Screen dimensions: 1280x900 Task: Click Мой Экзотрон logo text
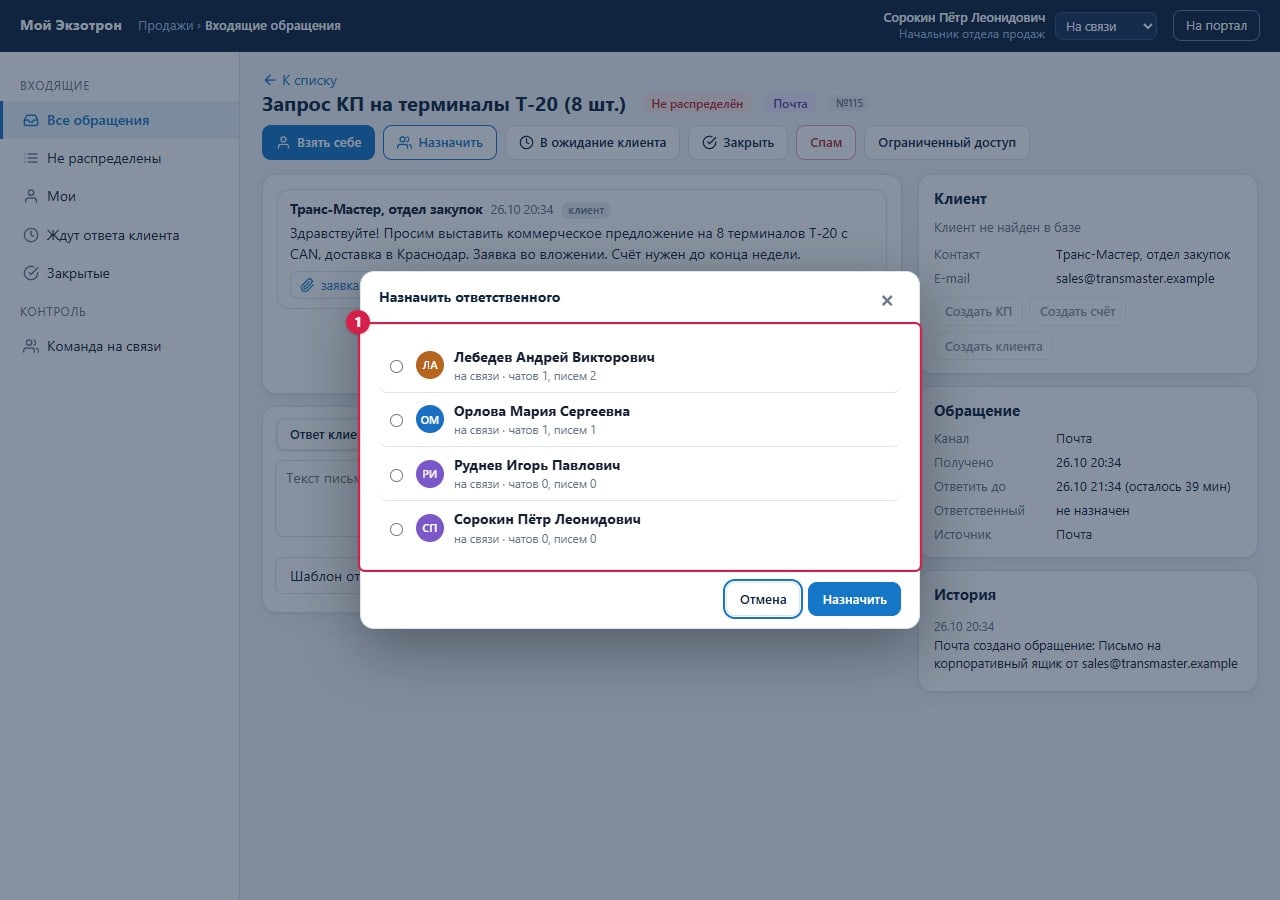pyautogui.click(x=71, y=26)
